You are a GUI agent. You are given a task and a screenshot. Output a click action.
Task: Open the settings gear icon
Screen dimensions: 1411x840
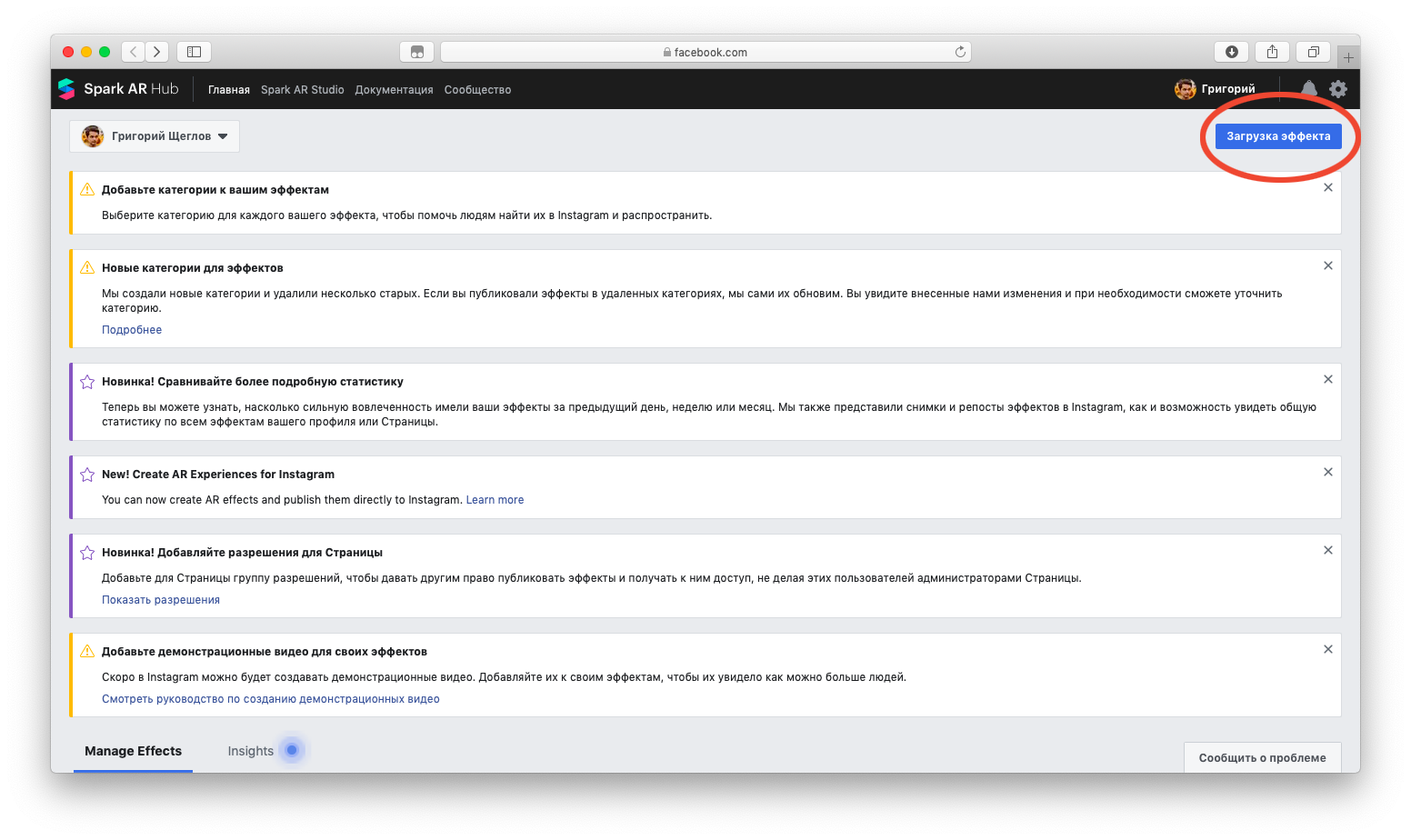click(x=1338, y=89)
